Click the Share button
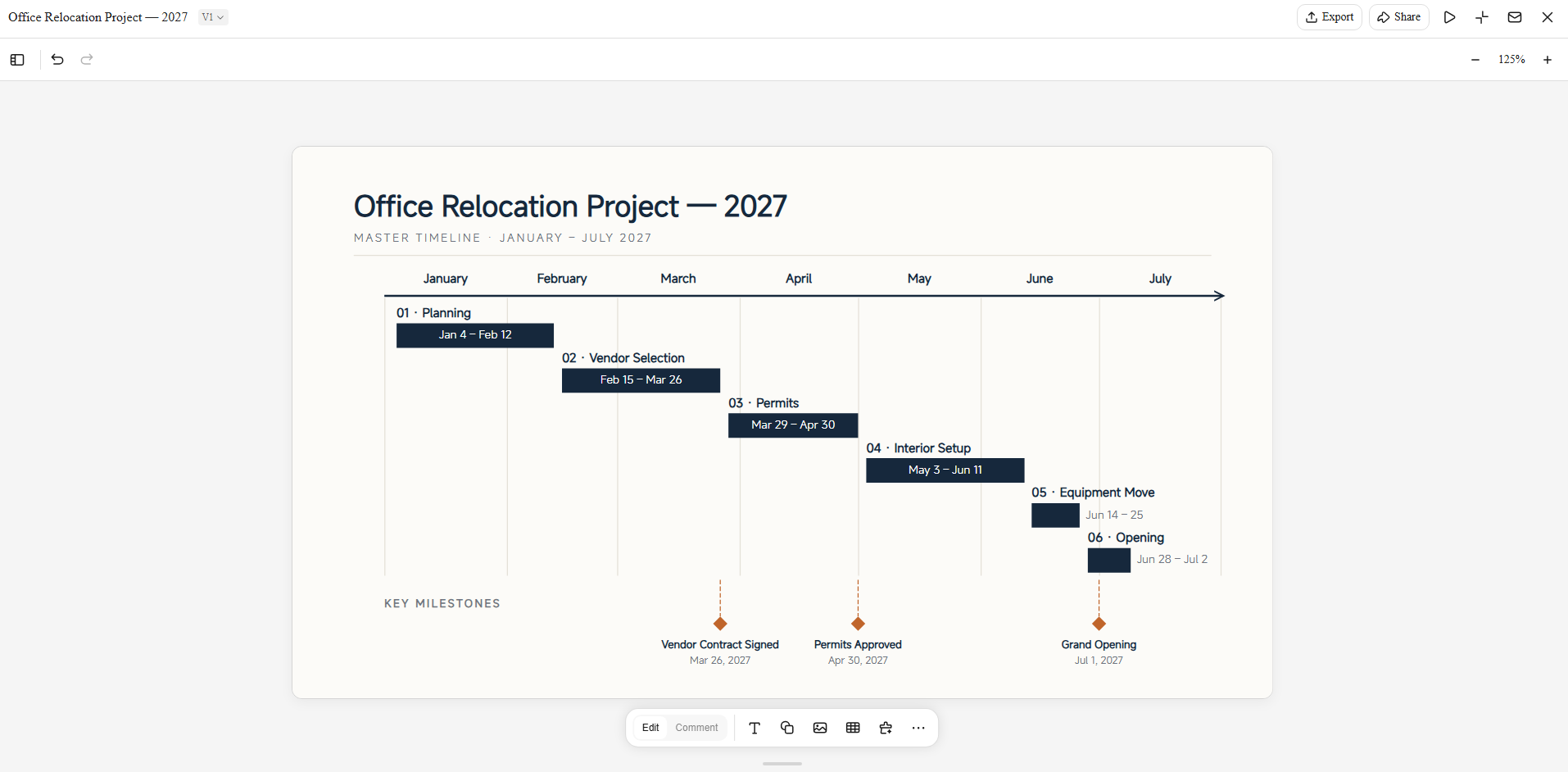The width and height of the screenshot is (1568, 772). 1399,17
